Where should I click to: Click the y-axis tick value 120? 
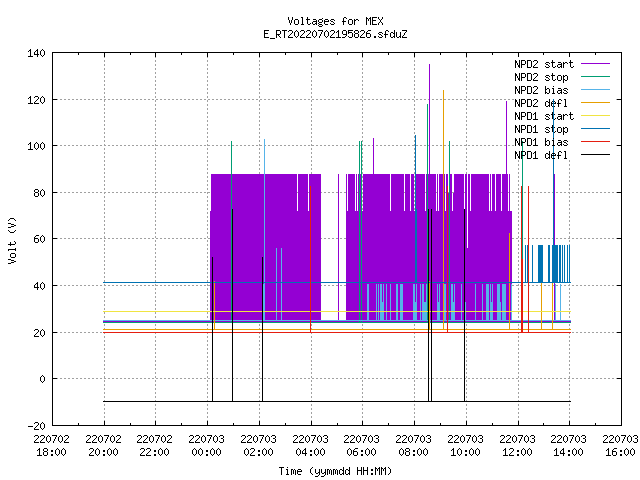tap(36, 100)
